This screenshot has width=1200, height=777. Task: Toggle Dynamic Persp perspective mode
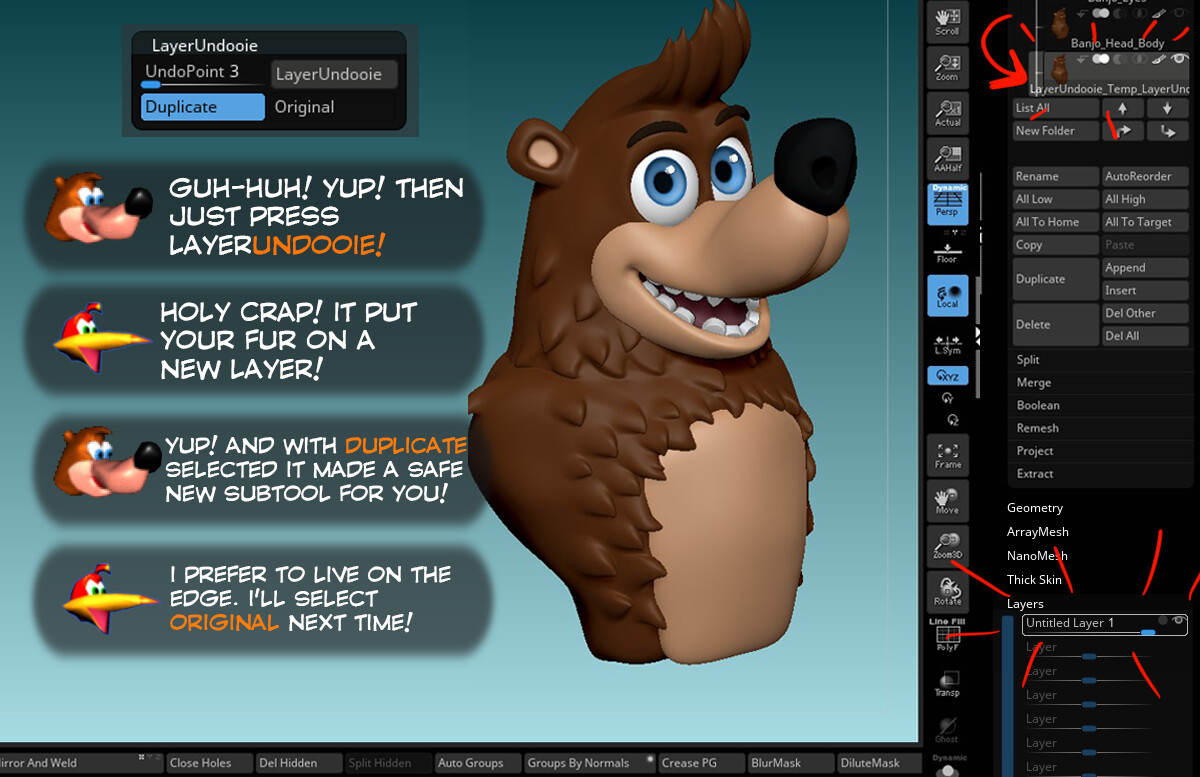947,203
